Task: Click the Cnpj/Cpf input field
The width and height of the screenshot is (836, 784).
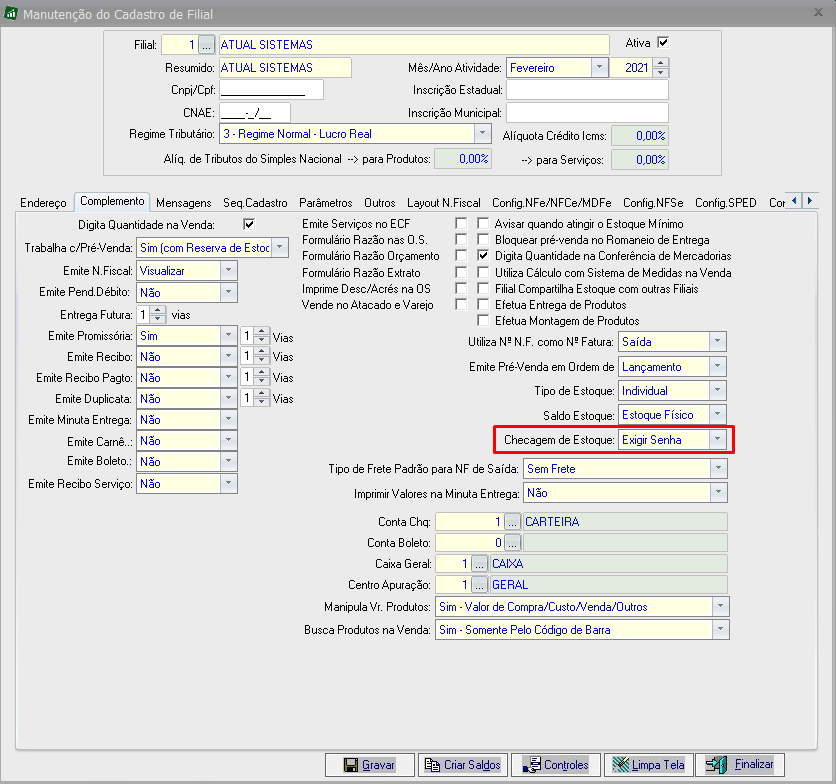Action: pos(271,90)
